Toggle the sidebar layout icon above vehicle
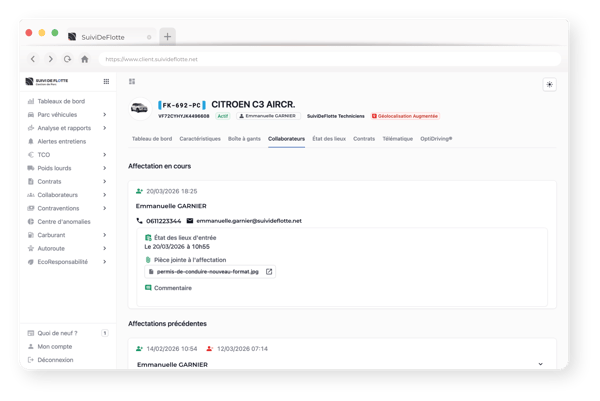Screen dimensions: 600x401 pos(132,81)
